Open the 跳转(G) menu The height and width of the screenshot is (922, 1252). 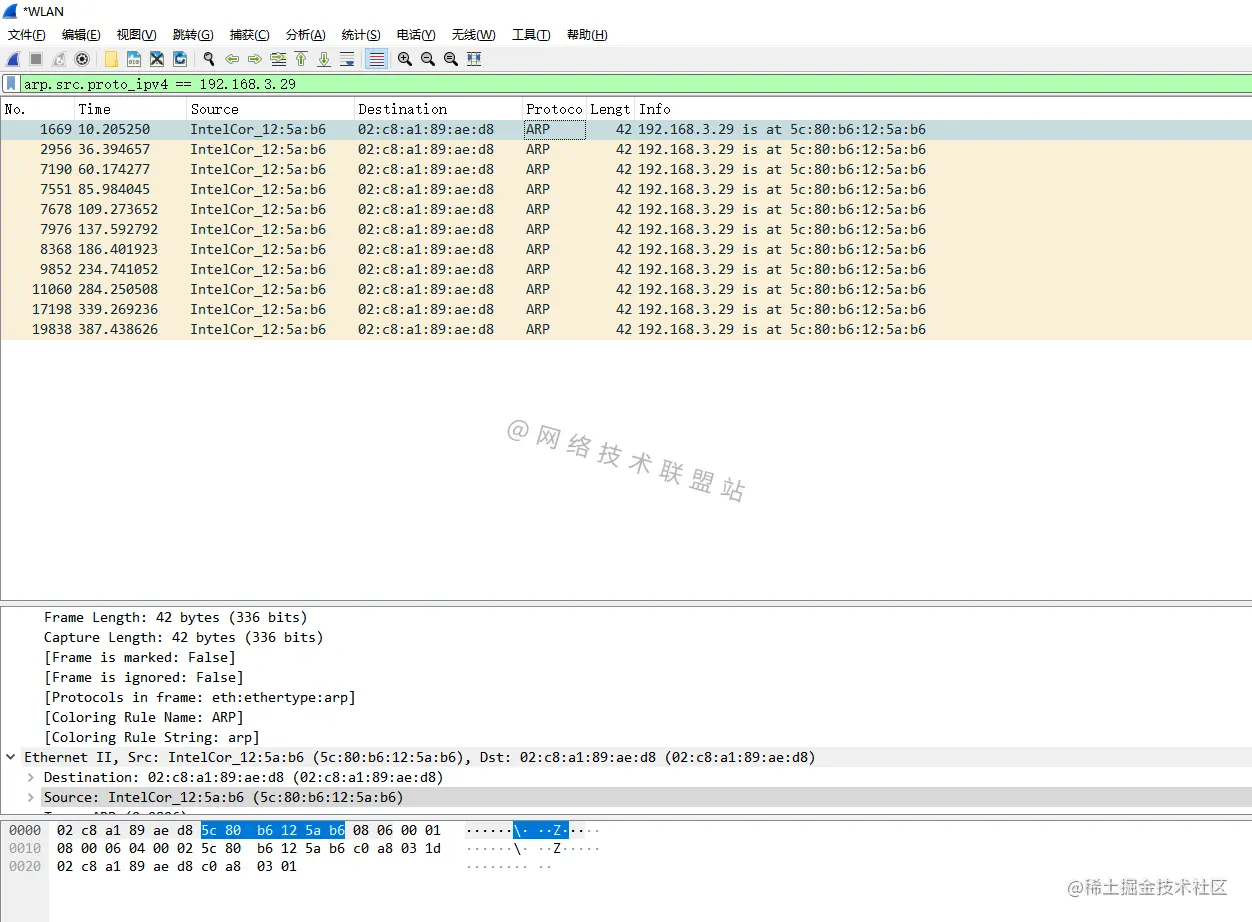[193, 35]
